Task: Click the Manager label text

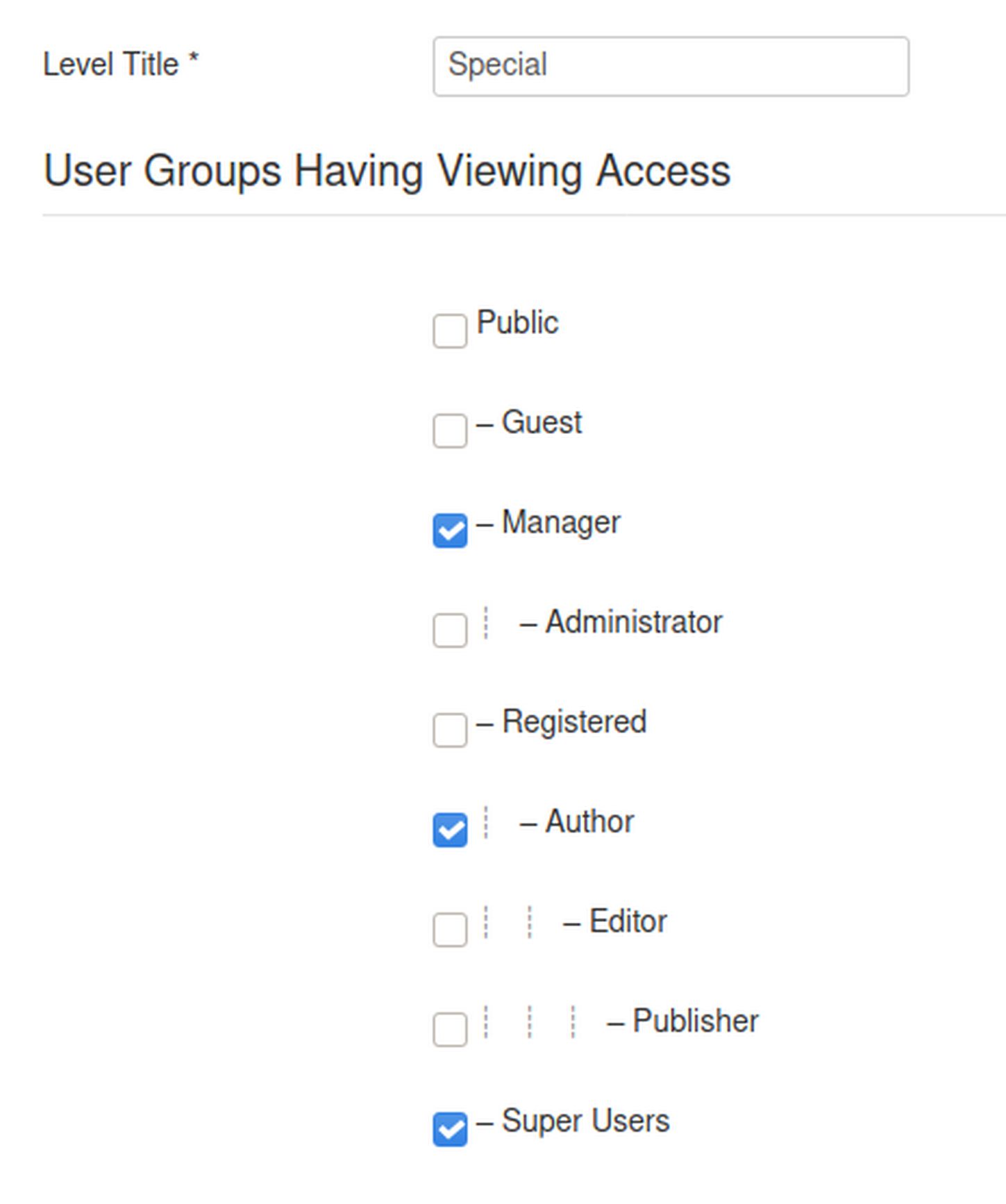Action: [x=560, y=523]
